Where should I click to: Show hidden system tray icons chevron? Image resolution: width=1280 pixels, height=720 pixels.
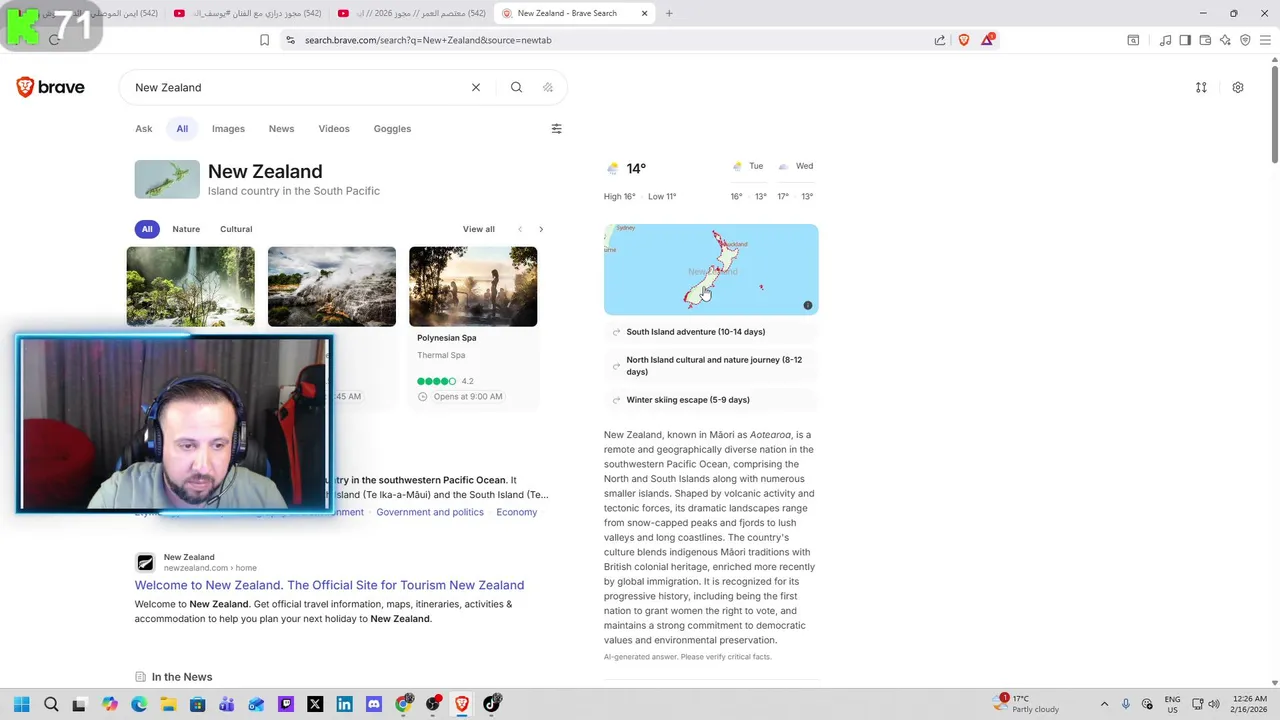1104,704
